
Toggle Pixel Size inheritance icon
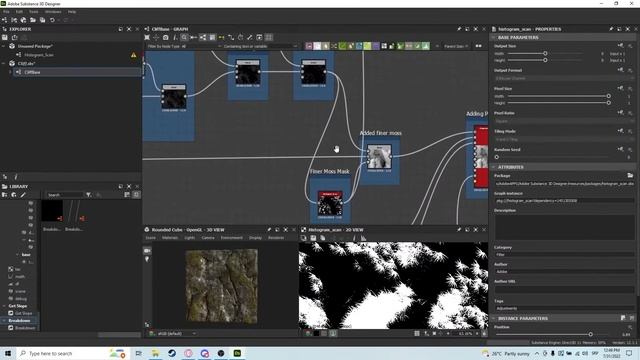[620, 88]
